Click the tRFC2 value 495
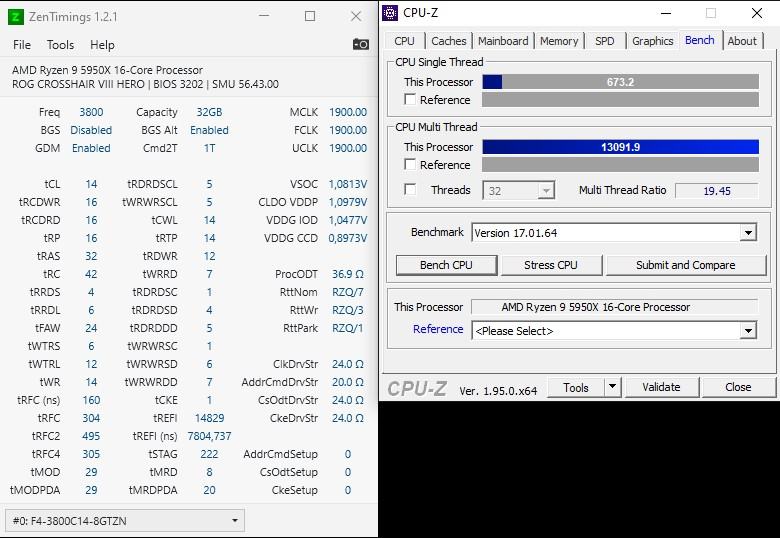780x538 pixels. click(x=91, y=436)
